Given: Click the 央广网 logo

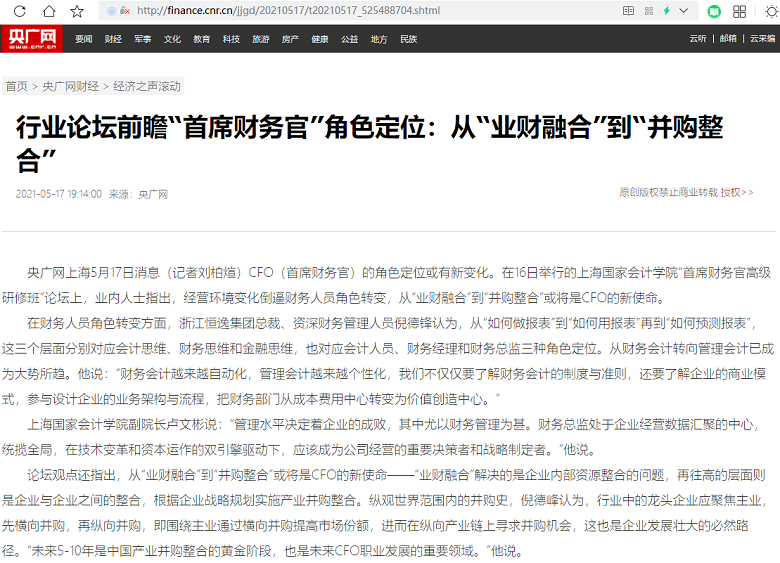Looking at the screenshot, I should coord(31,39).
